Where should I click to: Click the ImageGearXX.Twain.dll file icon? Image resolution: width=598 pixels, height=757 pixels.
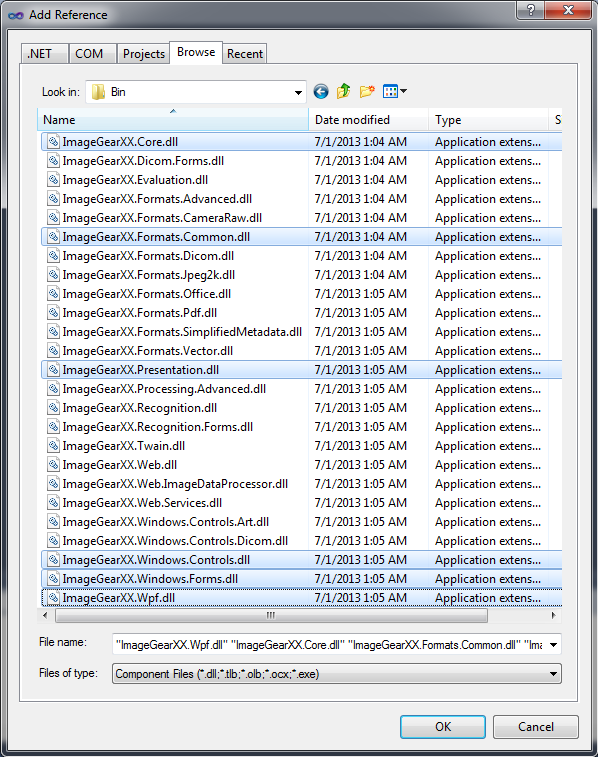54,446
